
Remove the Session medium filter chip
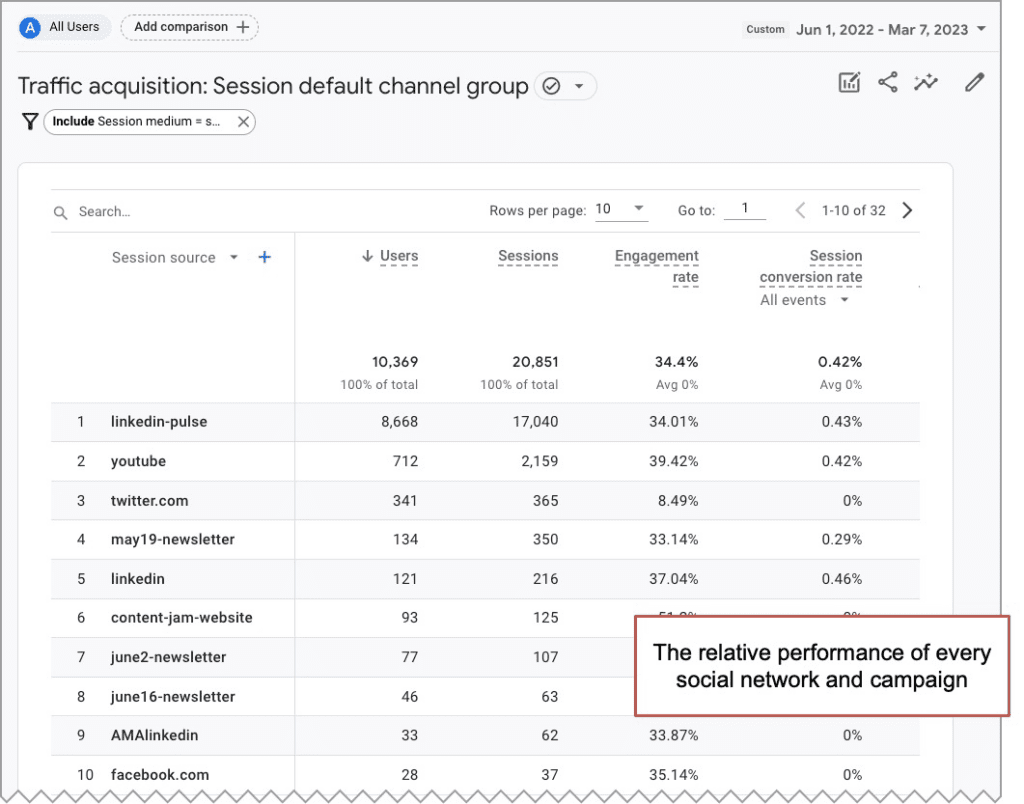point(243,121)
